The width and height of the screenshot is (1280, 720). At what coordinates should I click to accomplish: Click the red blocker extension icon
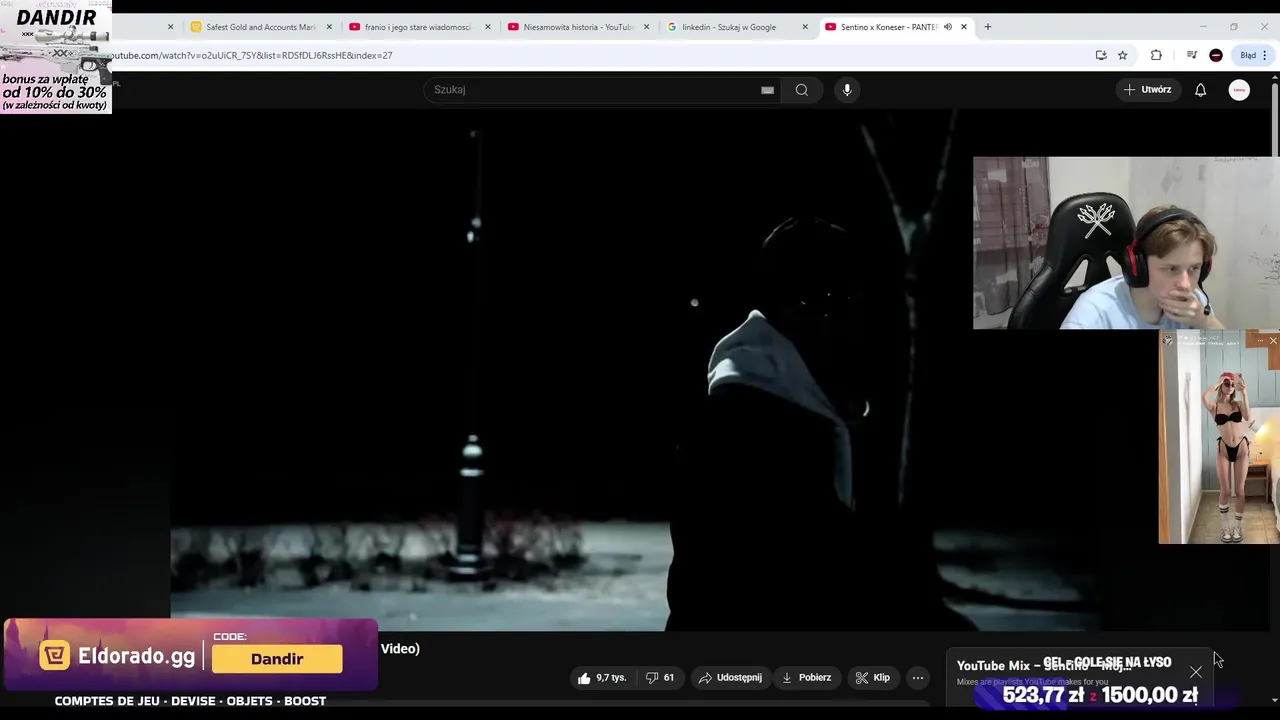(1216, 56)
